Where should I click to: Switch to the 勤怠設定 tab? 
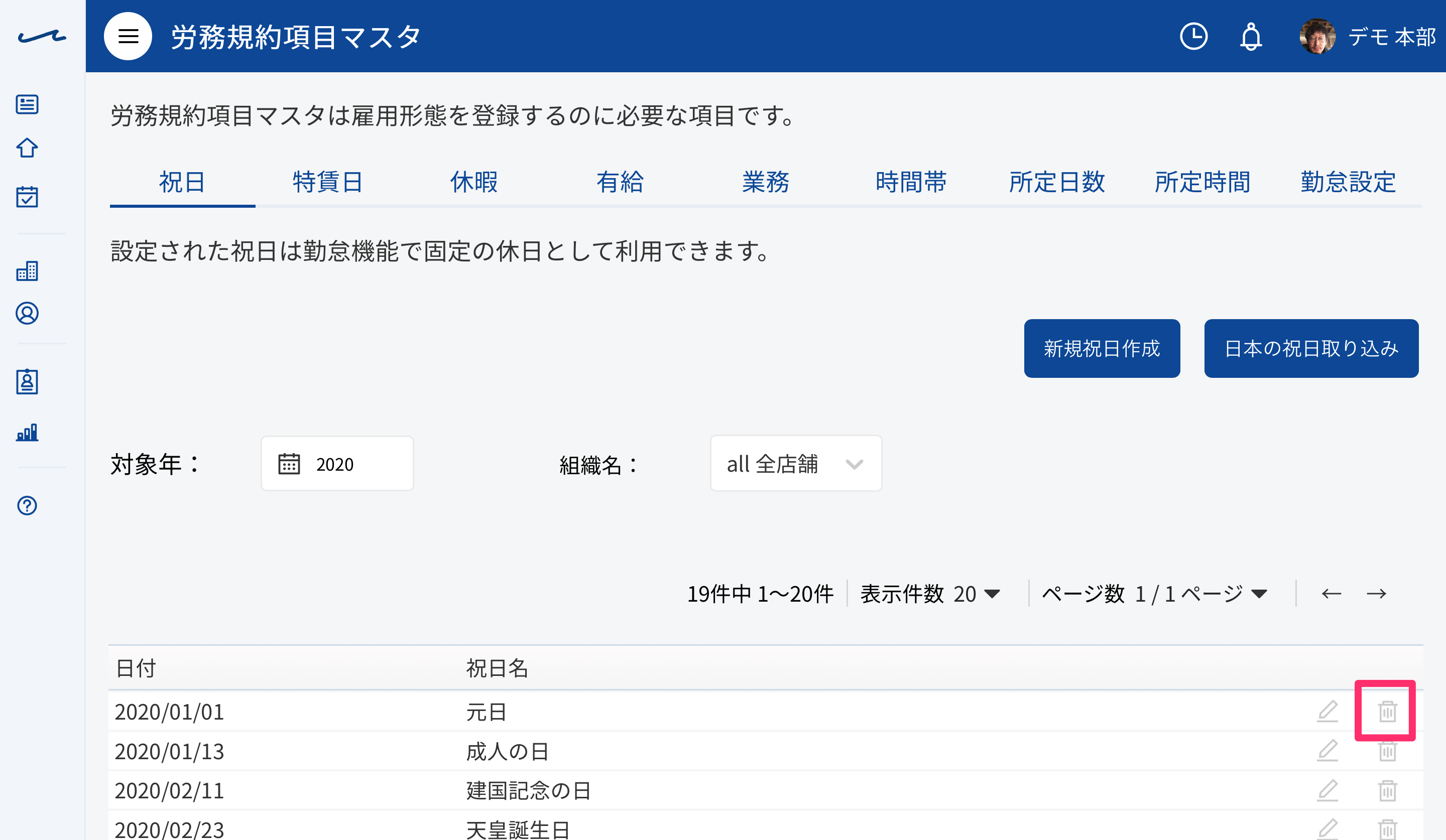tap(1349, 182)
